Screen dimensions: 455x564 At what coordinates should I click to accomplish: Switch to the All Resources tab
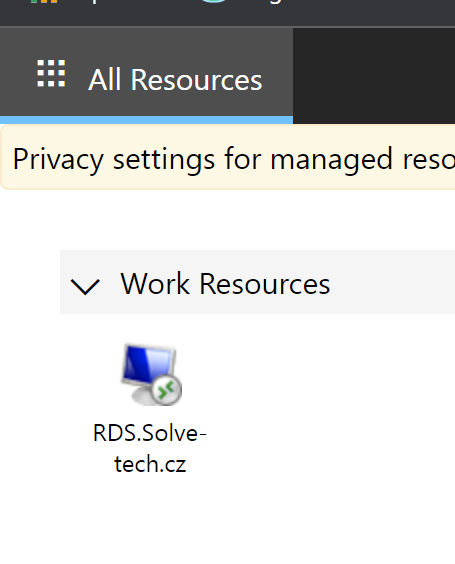coord(146,76)
